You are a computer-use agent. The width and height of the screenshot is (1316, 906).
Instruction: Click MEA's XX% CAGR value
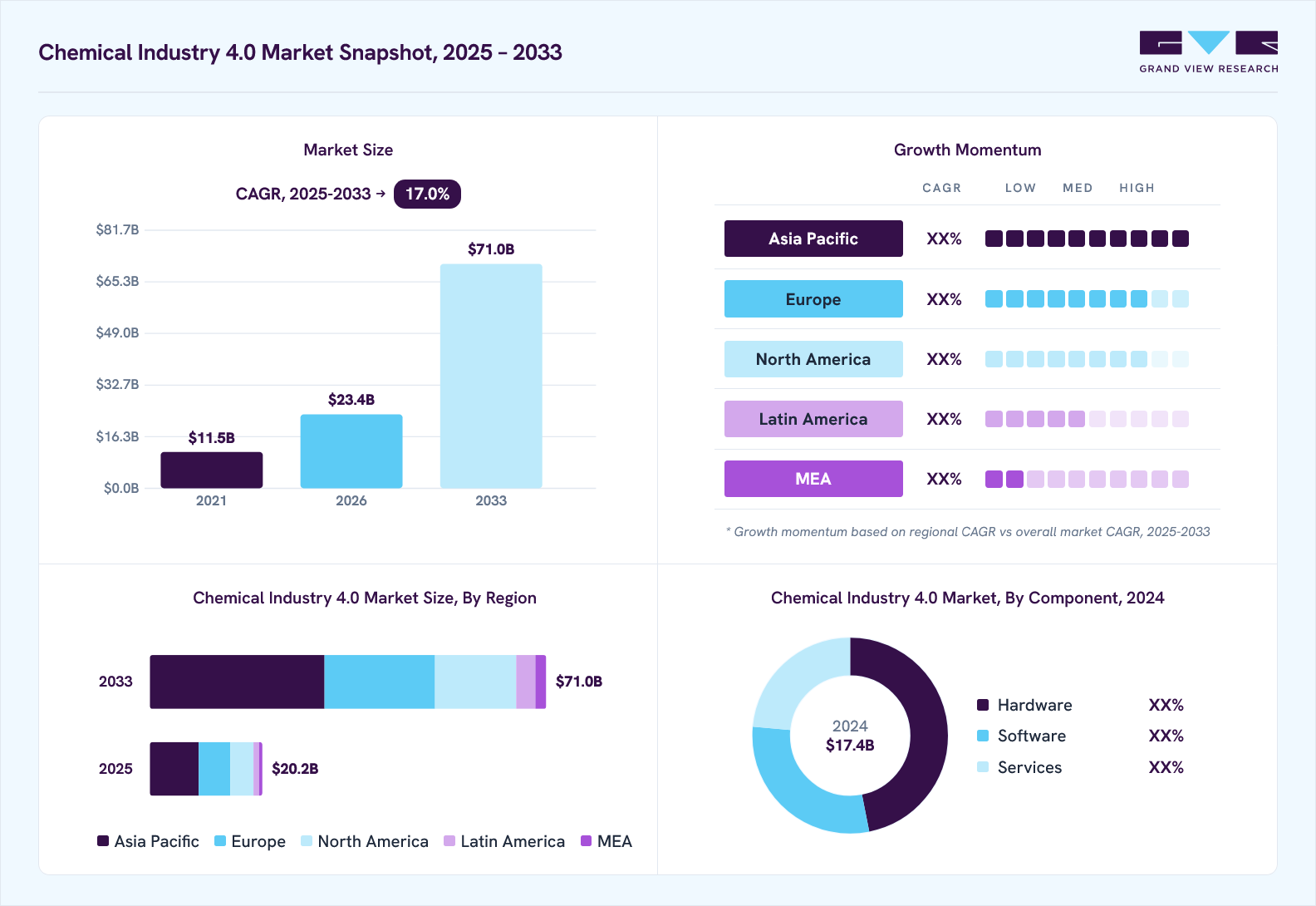tap(944, 479)
